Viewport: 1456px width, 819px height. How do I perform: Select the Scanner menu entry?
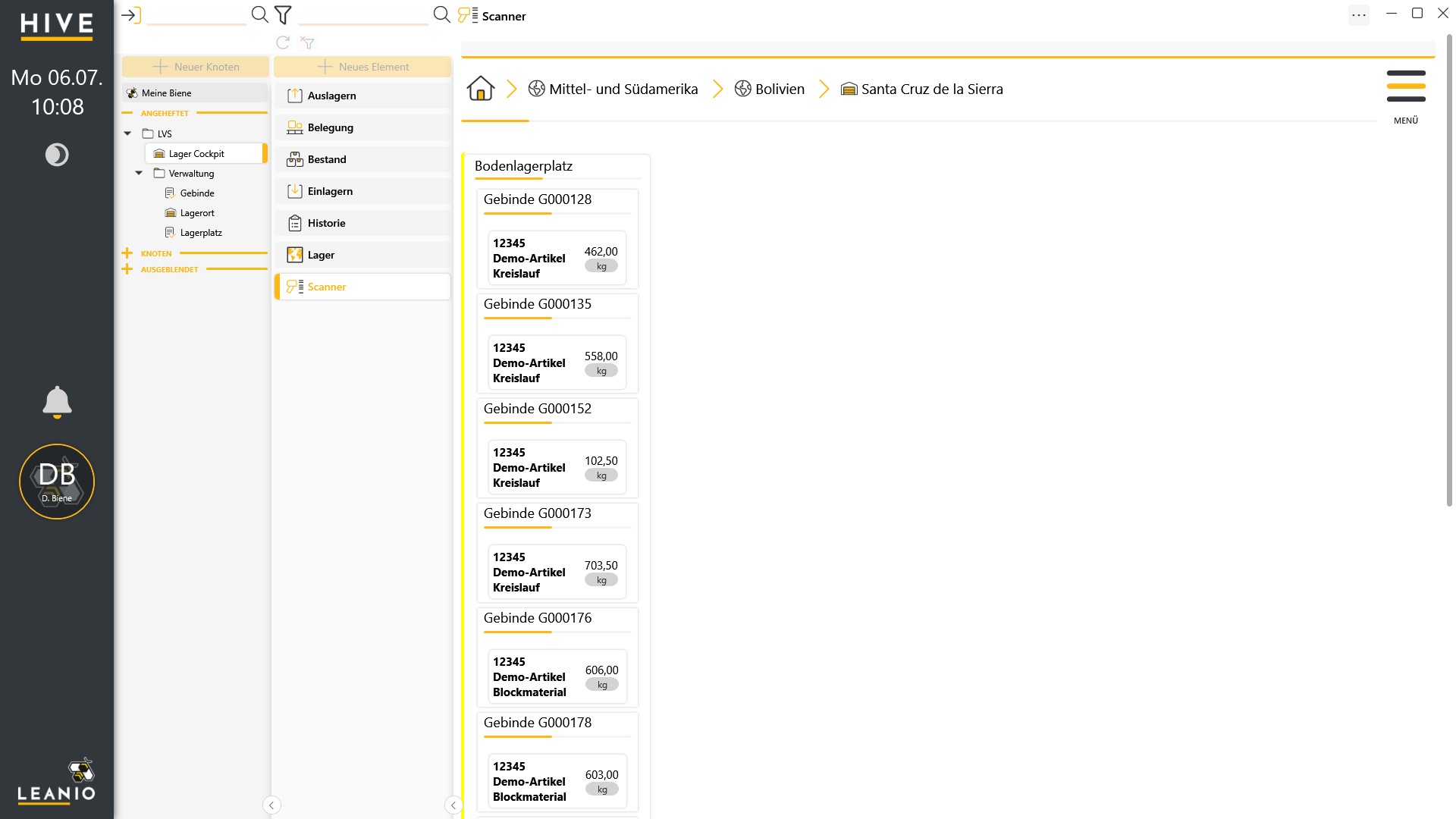pos(362,287)
